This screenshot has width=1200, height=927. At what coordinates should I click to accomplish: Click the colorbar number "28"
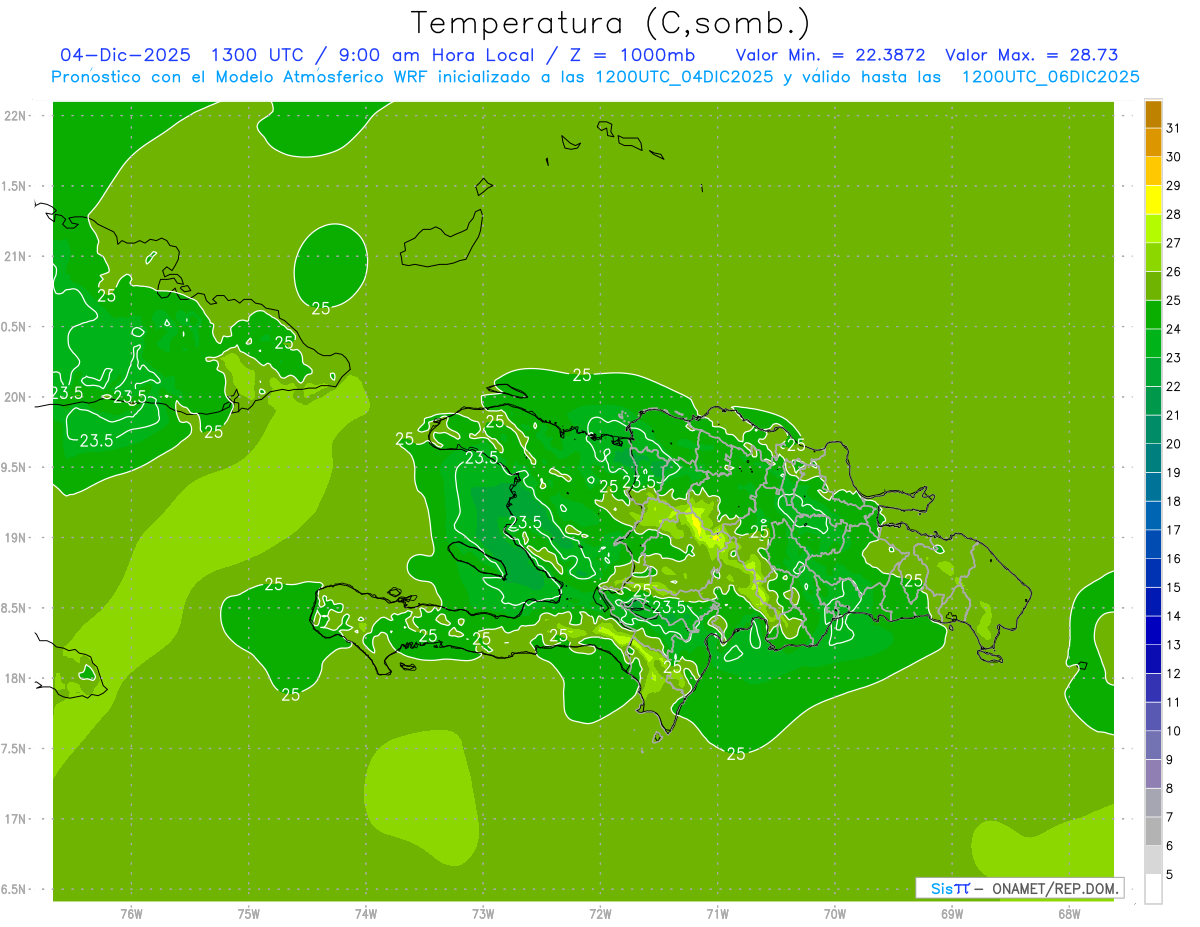[x=1174, y=214]
